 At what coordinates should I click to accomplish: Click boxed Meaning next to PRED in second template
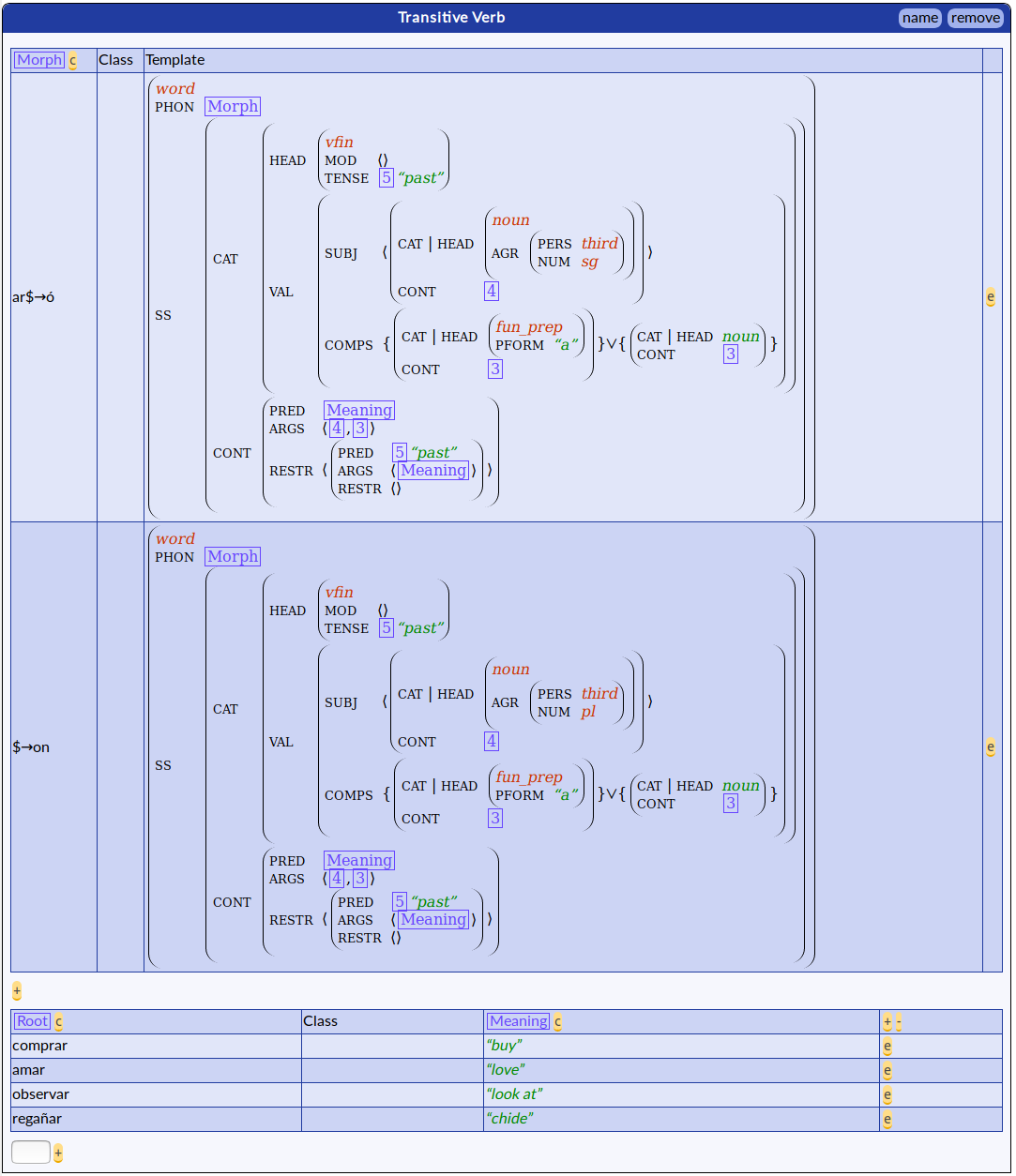[359, 861]
